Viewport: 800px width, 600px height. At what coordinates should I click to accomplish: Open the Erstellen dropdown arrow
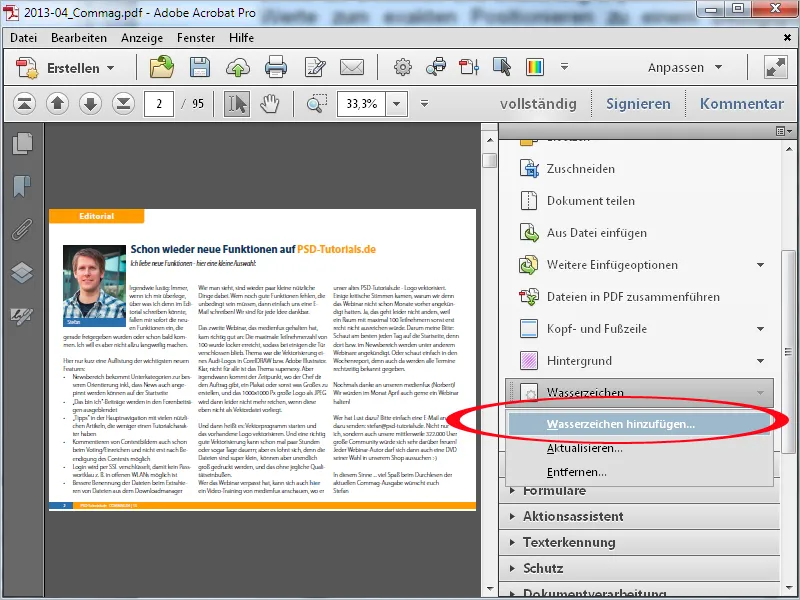111,68
